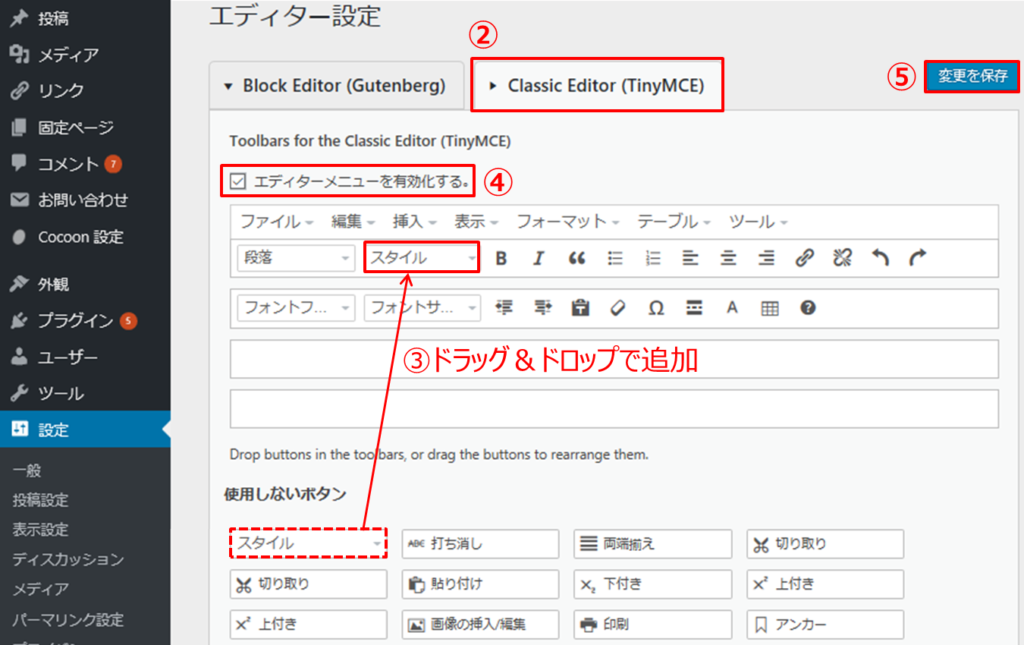Click the 変更を保存 save button

pos(972,77)
